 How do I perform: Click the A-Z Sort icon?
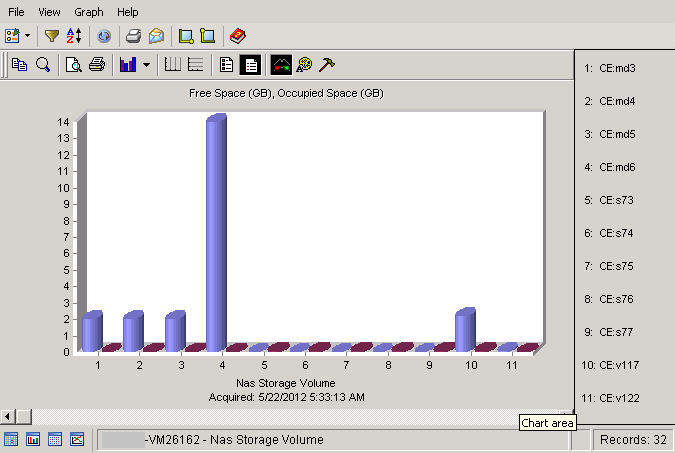[74, 36]
